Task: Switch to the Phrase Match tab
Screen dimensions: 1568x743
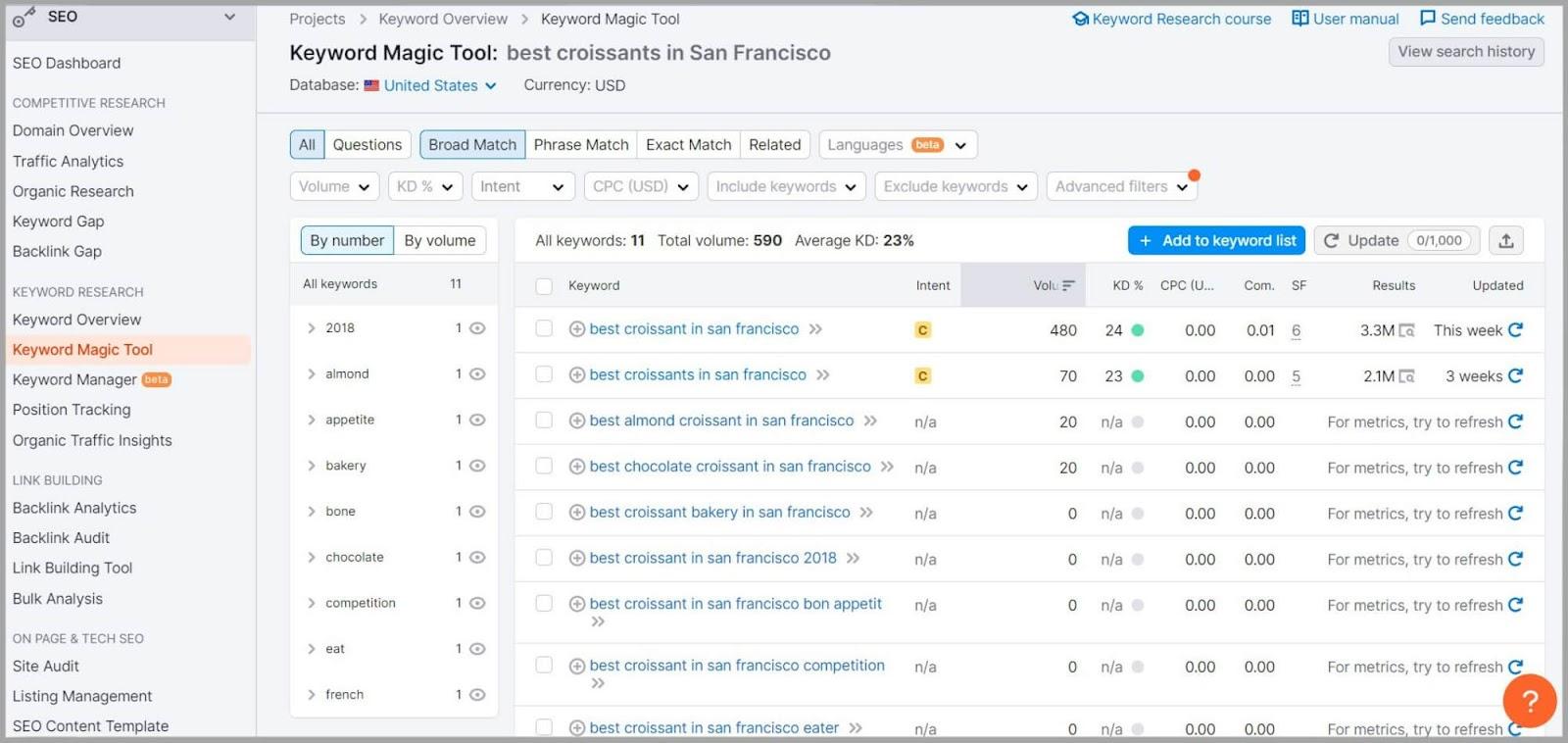Action: (x=580, y=145)
